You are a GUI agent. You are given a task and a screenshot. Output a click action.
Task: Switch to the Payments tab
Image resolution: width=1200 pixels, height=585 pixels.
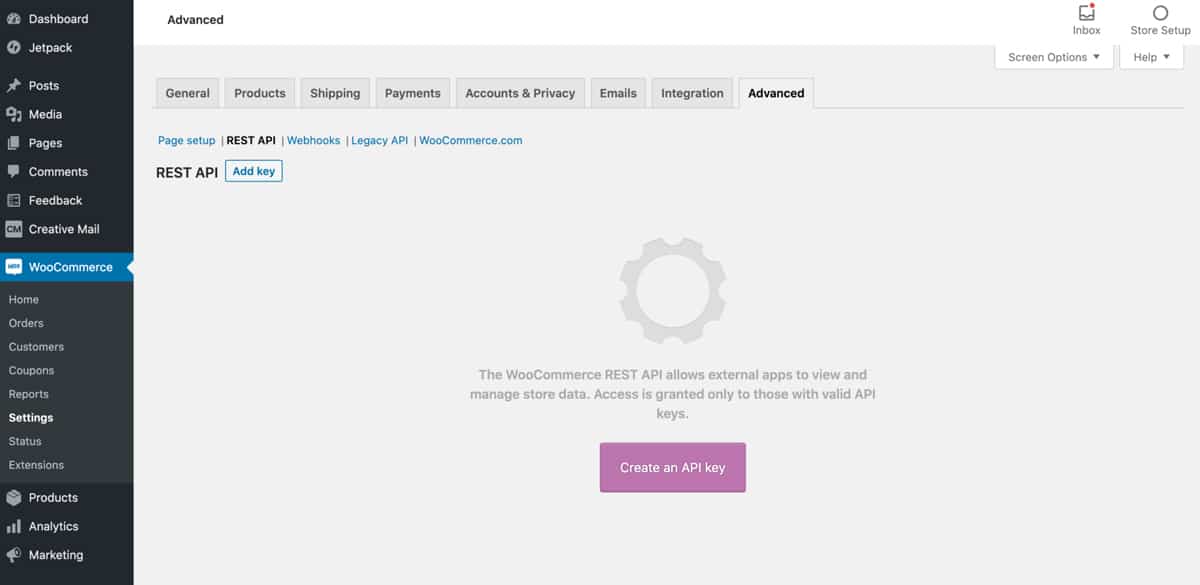pyautogui.click(x=413, y=93)
